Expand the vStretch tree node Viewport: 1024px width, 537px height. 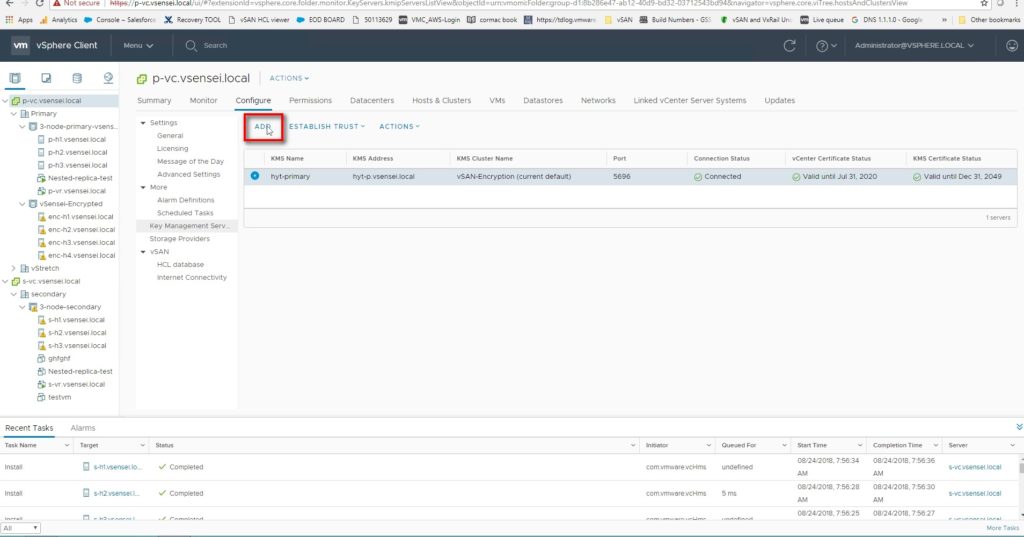13,268
